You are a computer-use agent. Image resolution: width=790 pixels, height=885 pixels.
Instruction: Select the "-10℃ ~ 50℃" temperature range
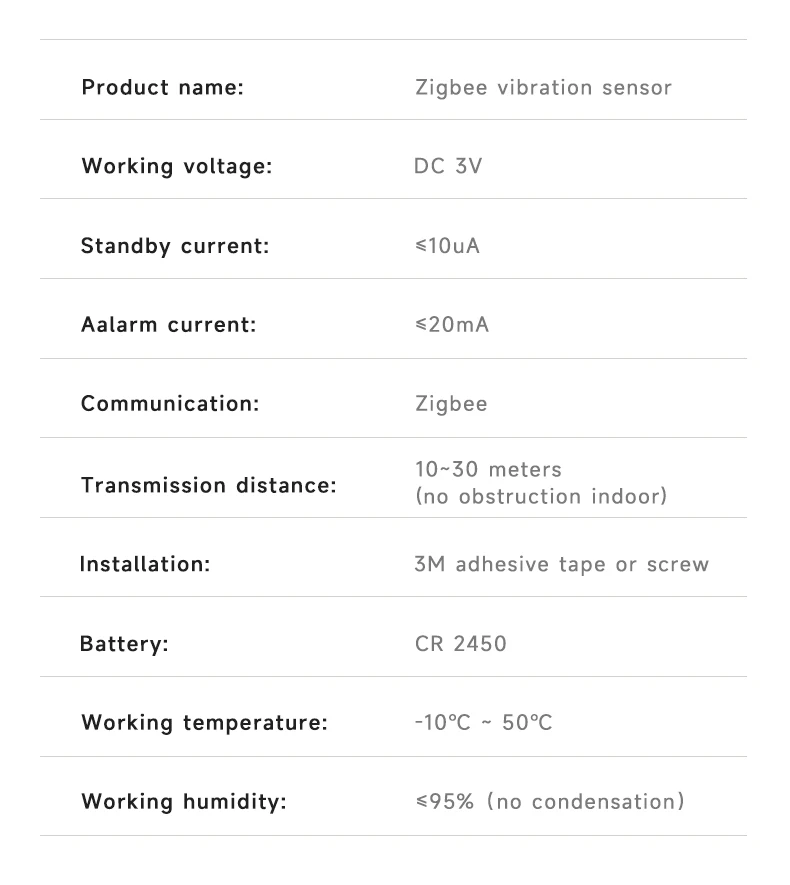click(483, 722)
